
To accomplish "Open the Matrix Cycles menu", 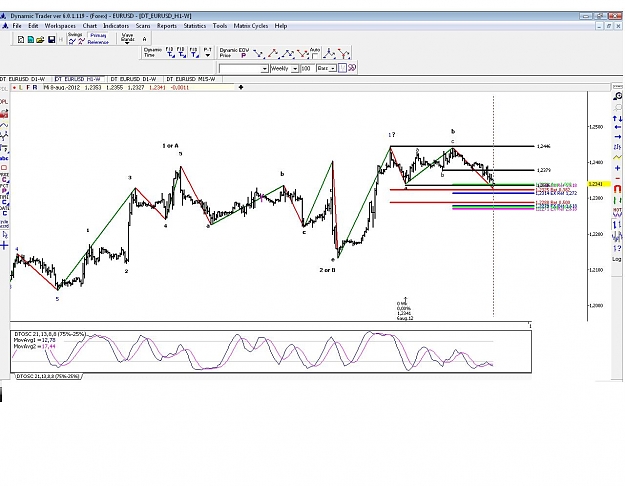I will click(251, 26).
